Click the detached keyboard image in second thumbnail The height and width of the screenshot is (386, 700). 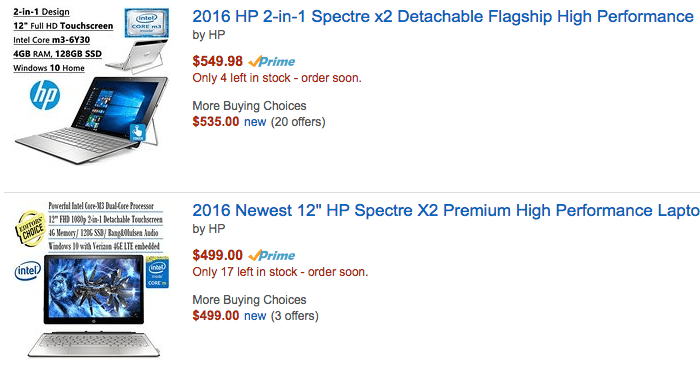(94, 344)
